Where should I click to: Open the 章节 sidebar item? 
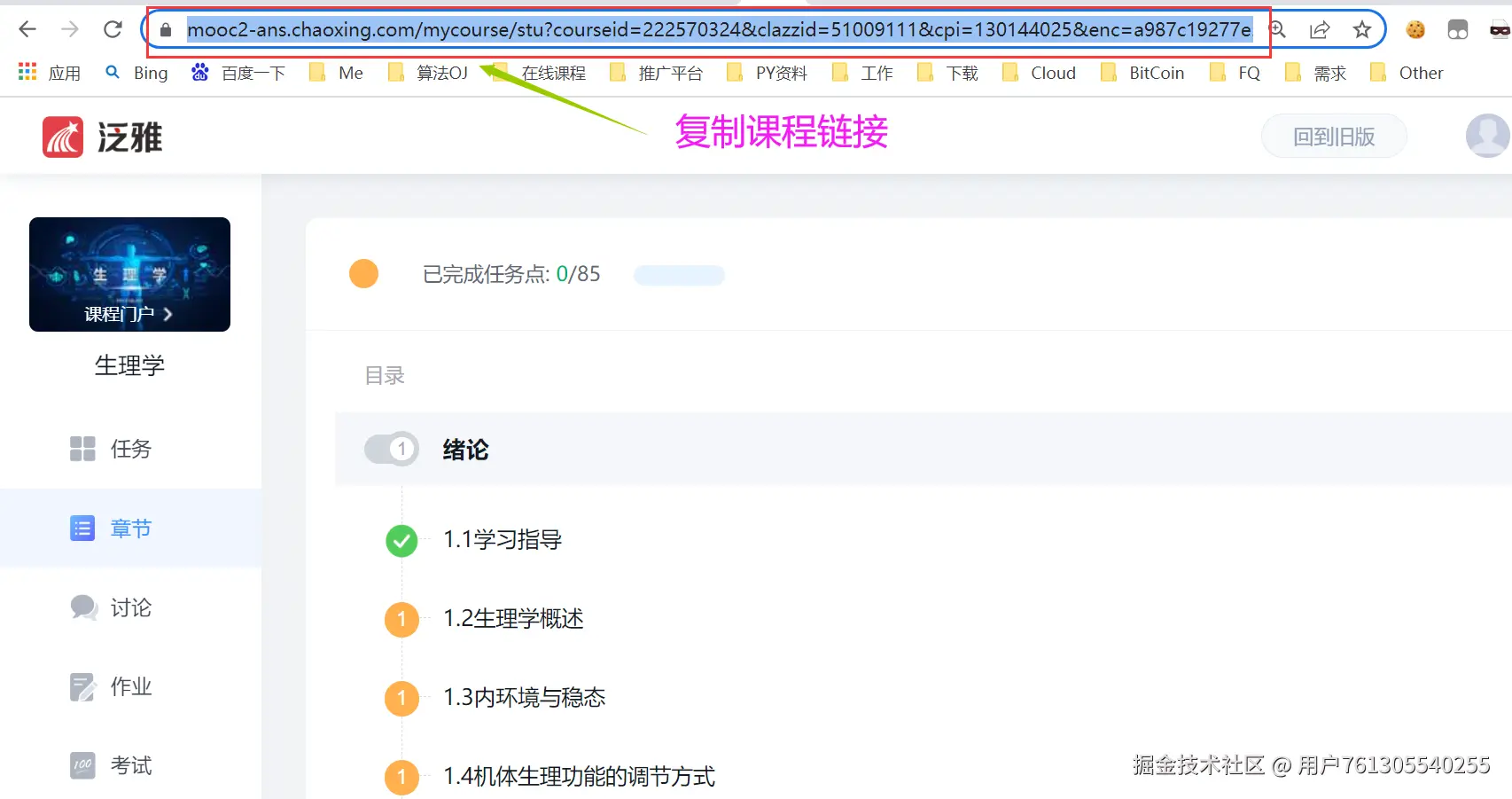click(x=130, y=529)
